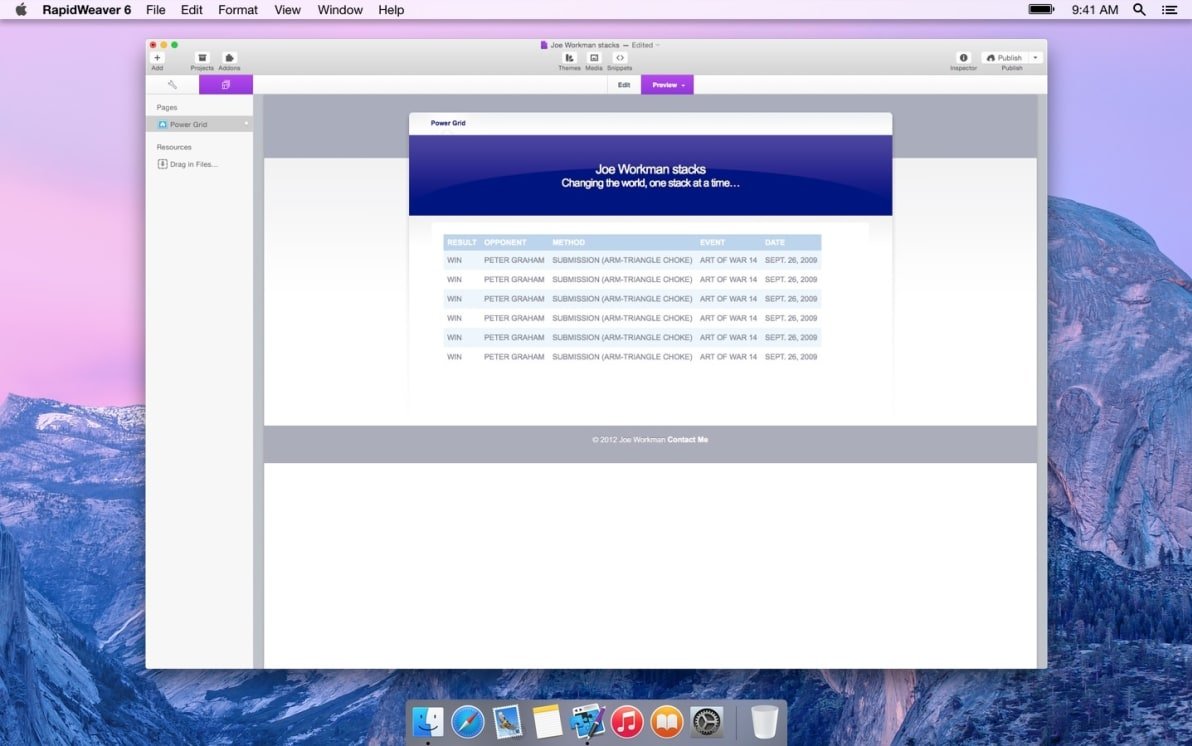Click the RapidWeaver icon in the Dock
Viewport: 1192px width, 746px height.
588,721
